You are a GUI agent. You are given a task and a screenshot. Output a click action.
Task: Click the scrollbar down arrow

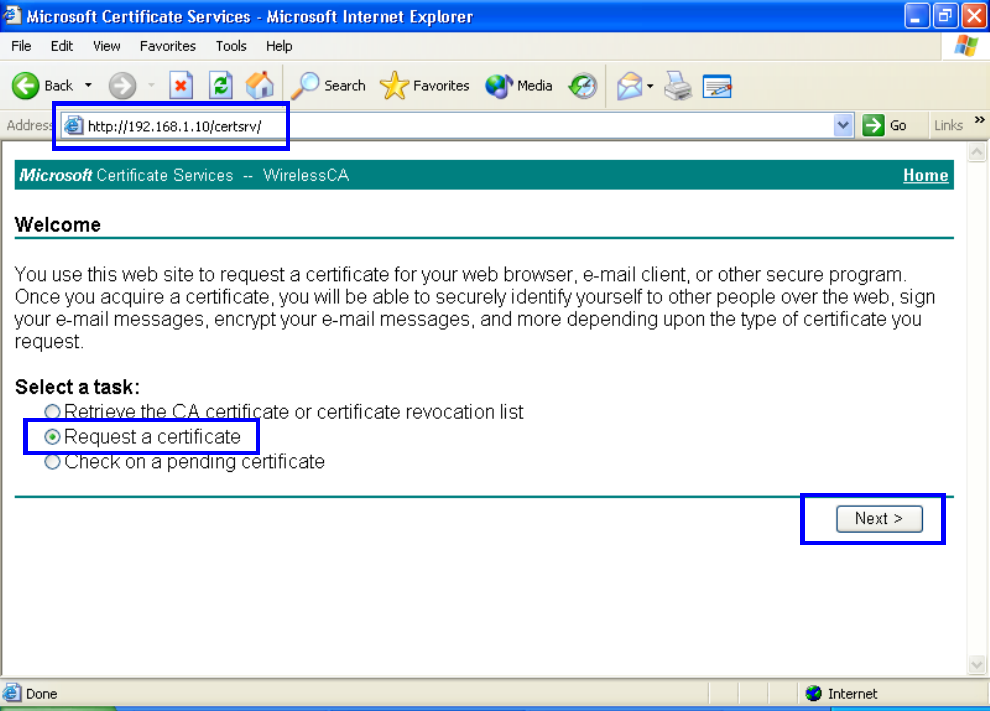pyautogui.click(x=977, y=664)
